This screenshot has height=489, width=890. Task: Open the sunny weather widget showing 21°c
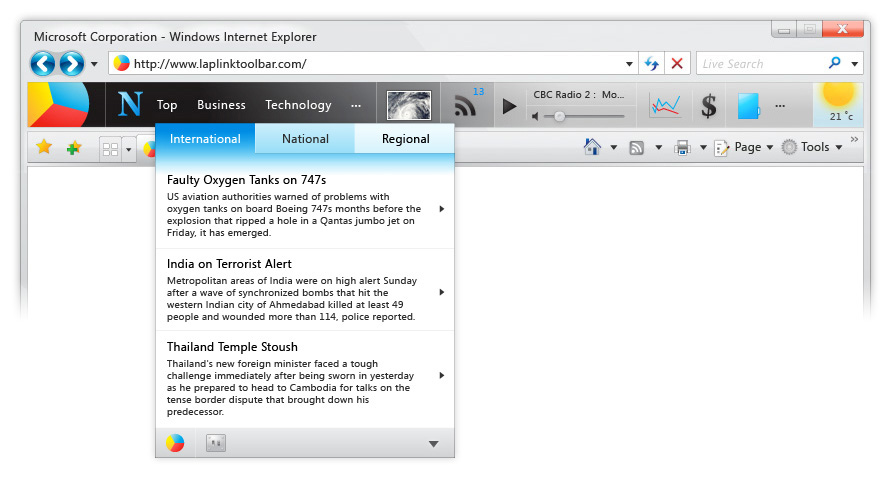838,104
